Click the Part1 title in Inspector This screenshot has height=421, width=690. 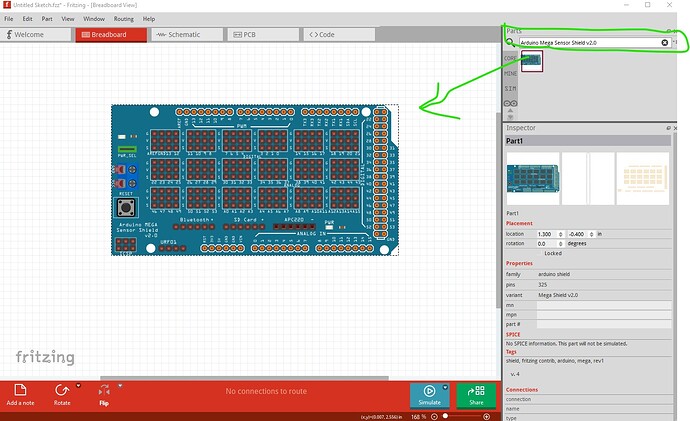[514, 141]
